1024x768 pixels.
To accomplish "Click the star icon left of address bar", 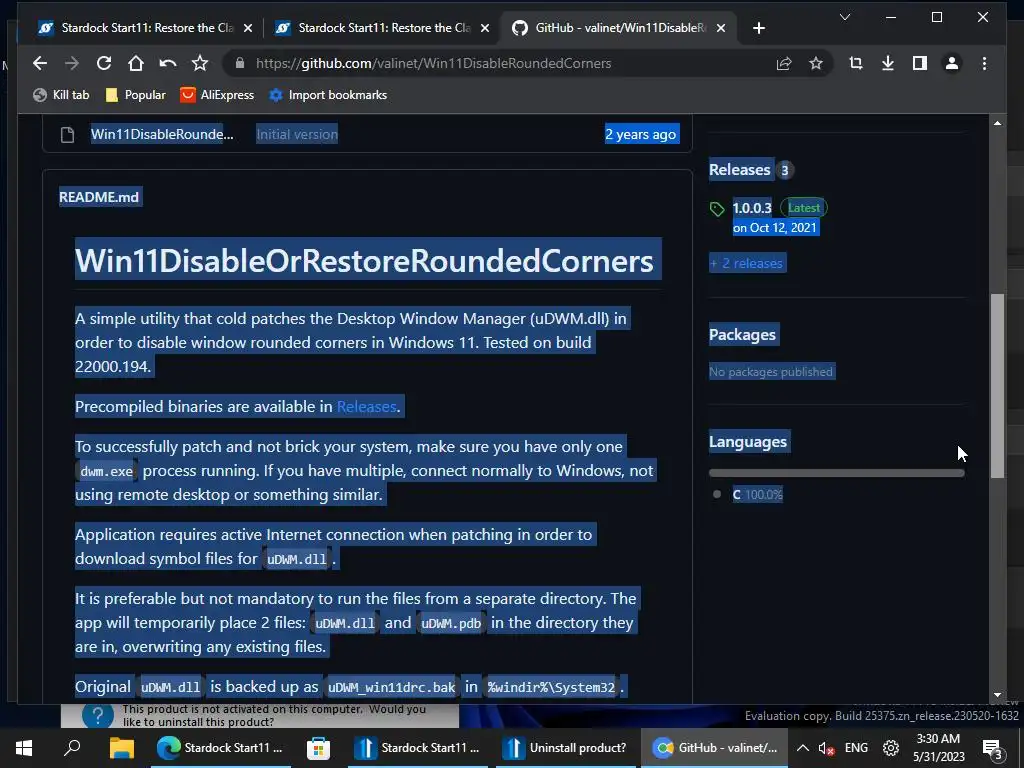I will click(x=200, y=63).
